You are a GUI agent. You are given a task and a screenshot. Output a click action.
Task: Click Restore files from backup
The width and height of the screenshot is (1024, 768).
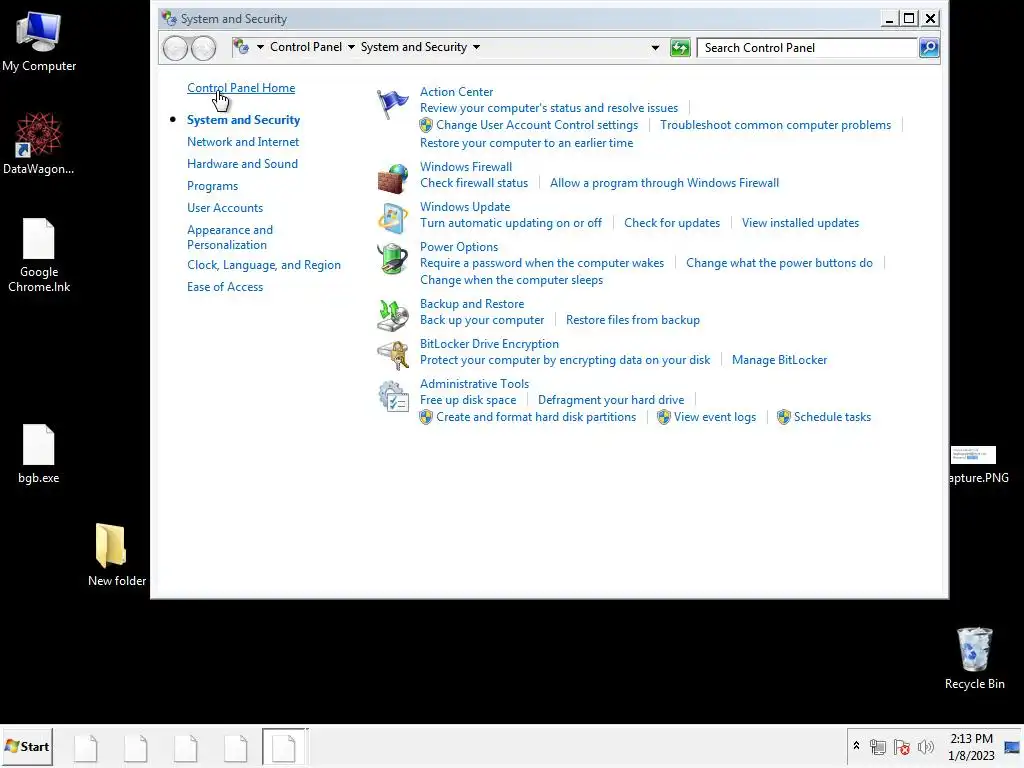[x=633, y=320]
